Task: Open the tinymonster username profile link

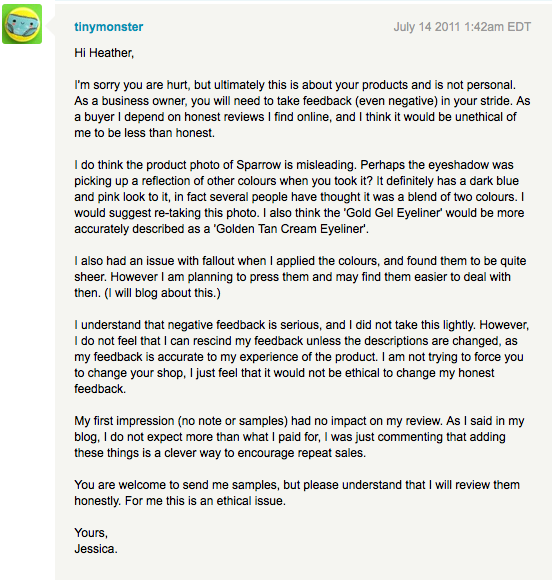Action: click(109, 27)
